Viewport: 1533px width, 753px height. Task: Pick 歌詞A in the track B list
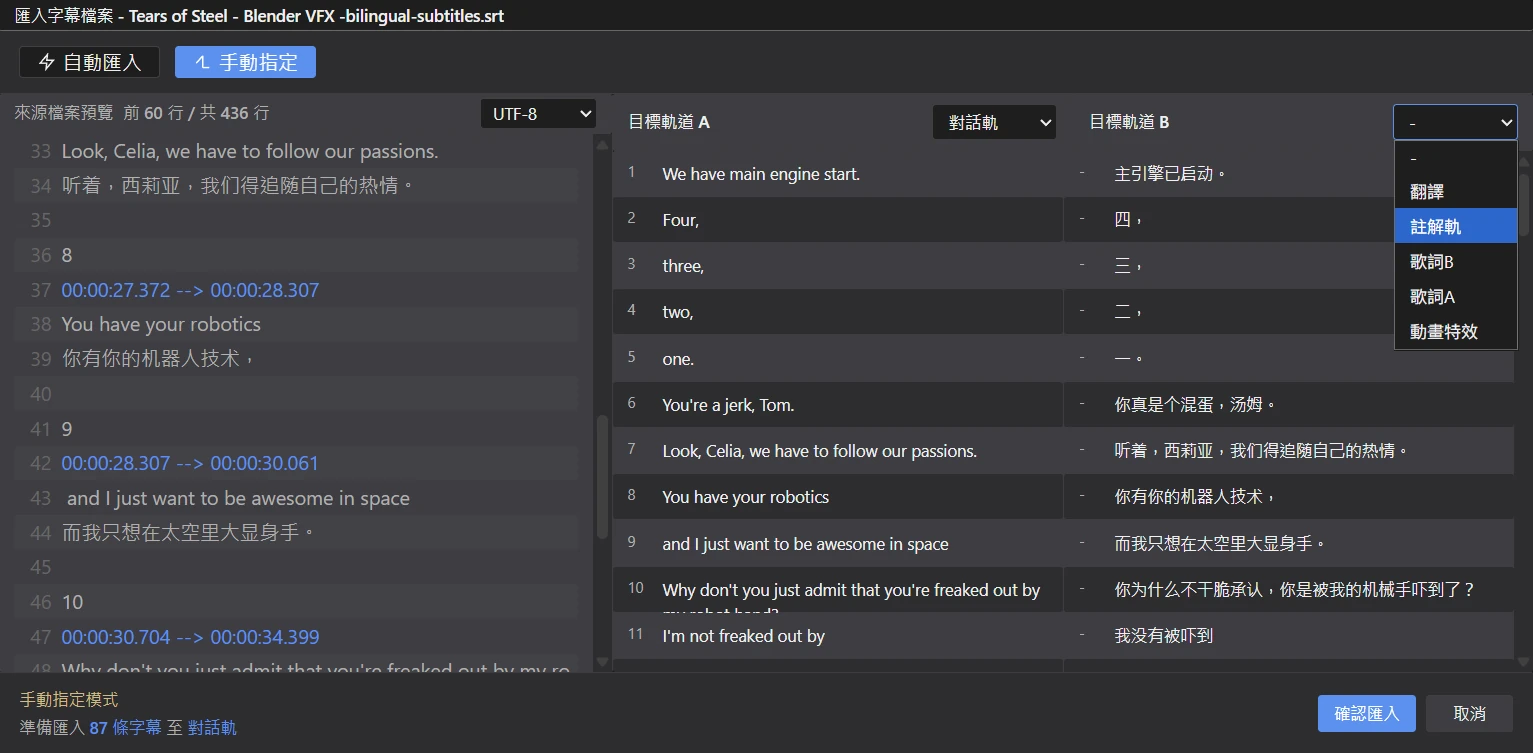(1456, 297)
